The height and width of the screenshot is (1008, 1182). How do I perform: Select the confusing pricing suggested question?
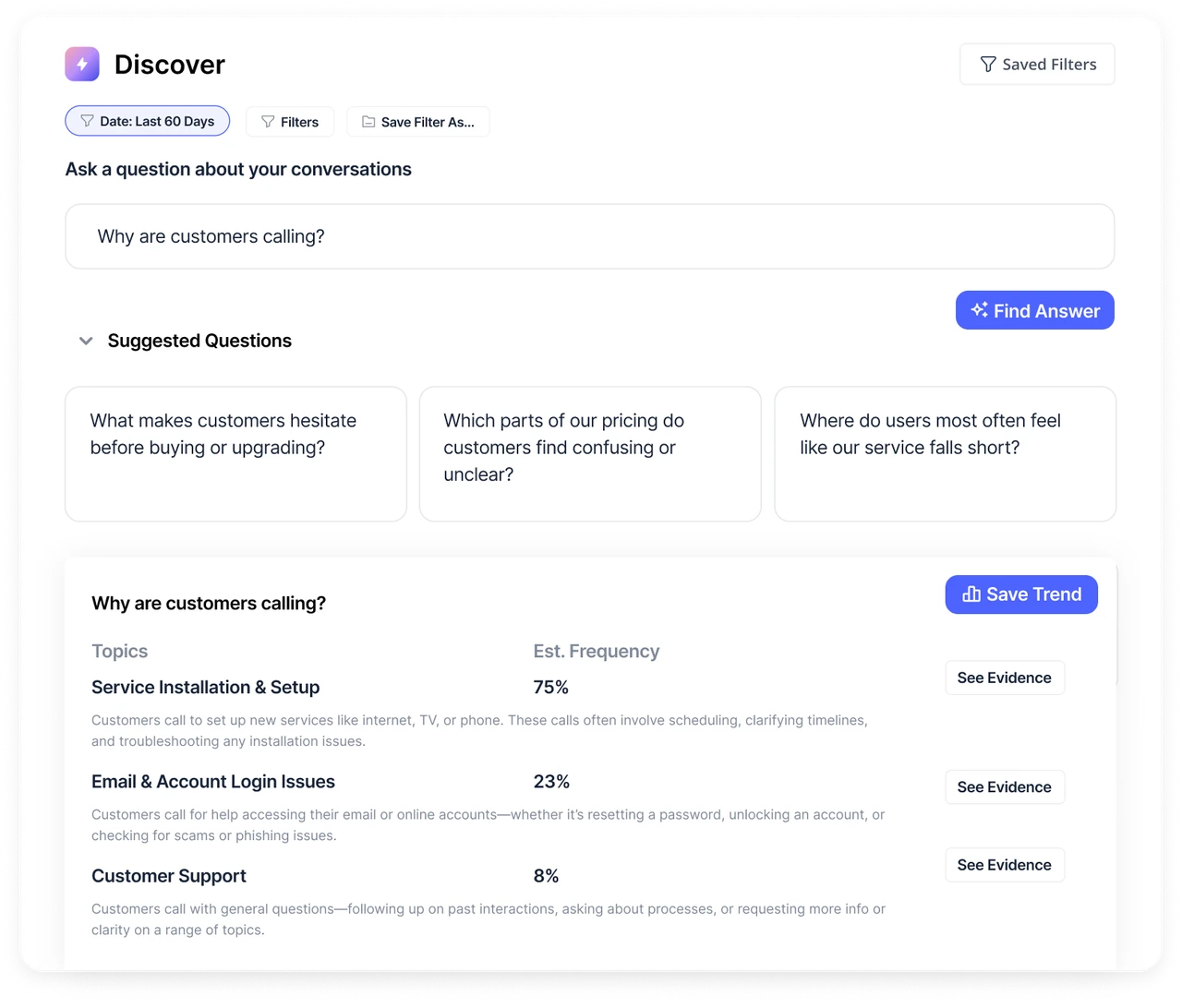590,454
